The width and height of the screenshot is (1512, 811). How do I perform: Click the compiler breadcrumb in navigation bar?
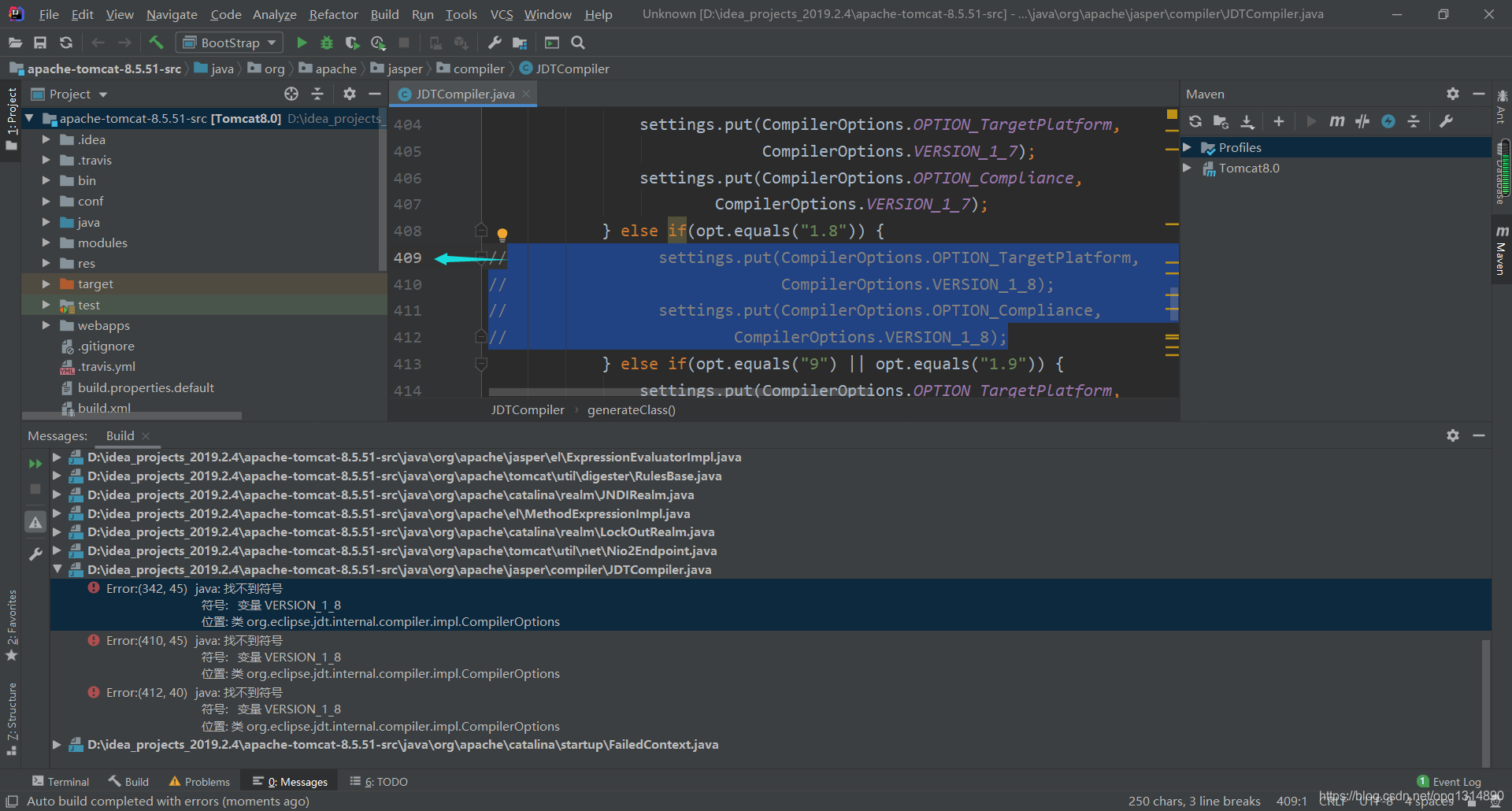coord(471,69)
